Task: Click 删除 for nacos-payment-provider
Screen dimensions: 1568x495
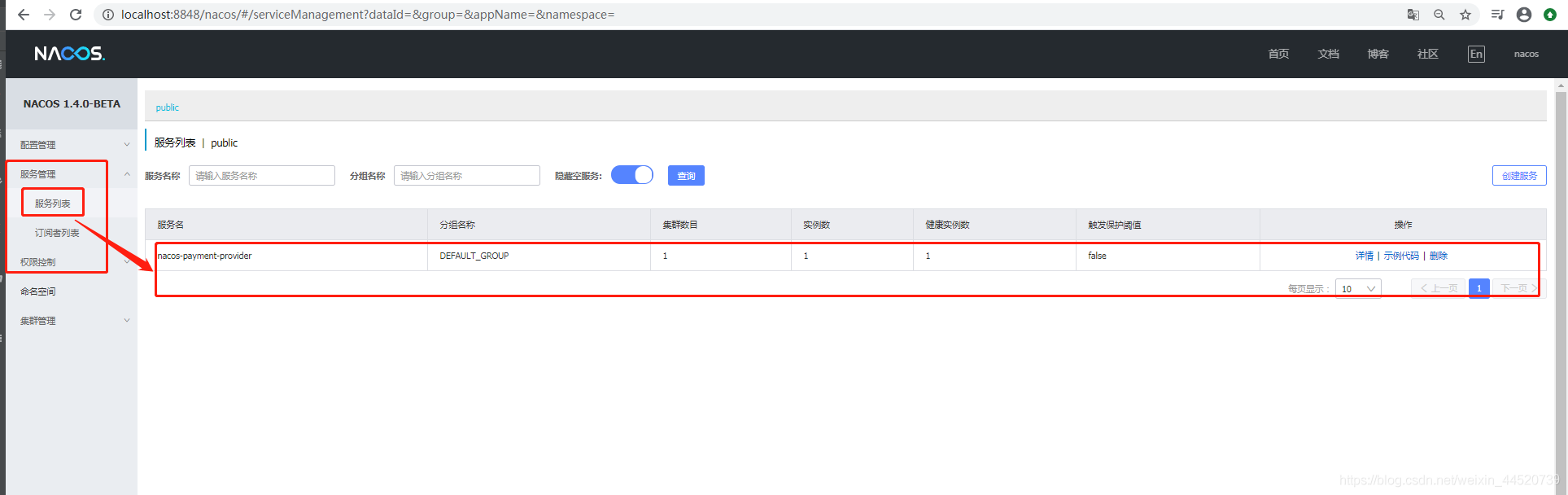Action: pos(1439,256)
